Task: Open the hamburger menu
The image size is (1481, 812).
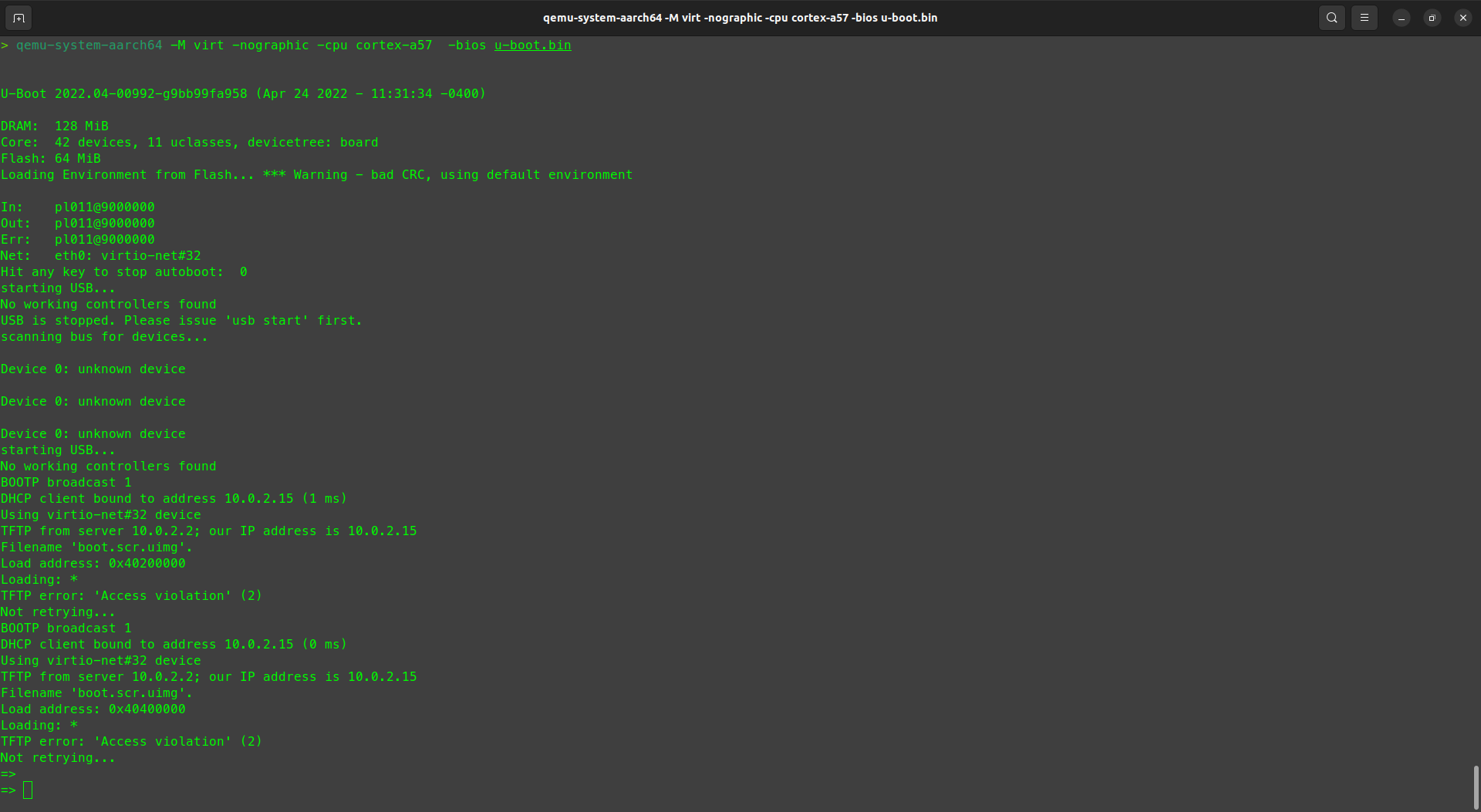Action: (x=1364, y=18)
